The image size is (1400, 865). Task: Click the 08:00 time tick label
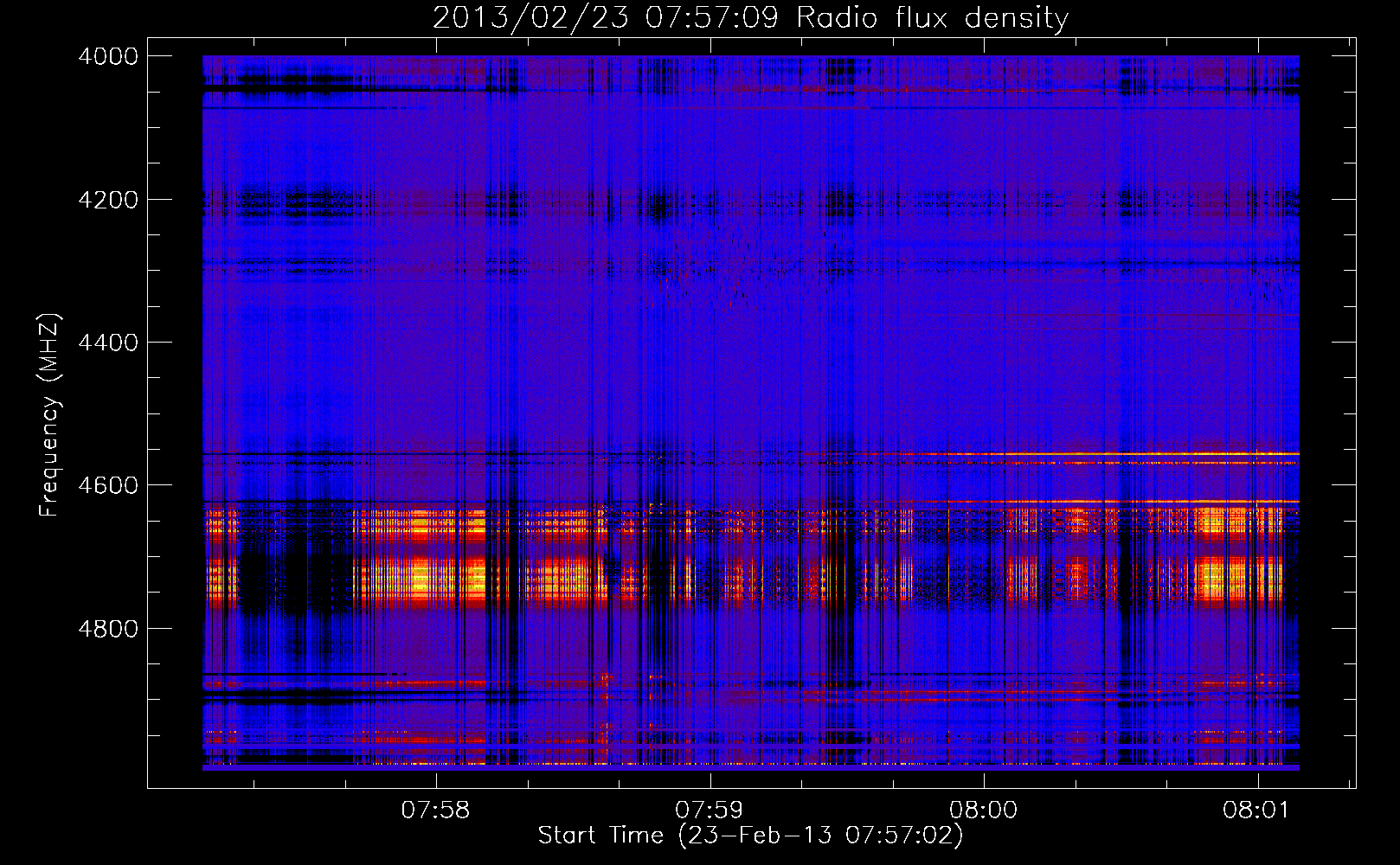point(983,810)
